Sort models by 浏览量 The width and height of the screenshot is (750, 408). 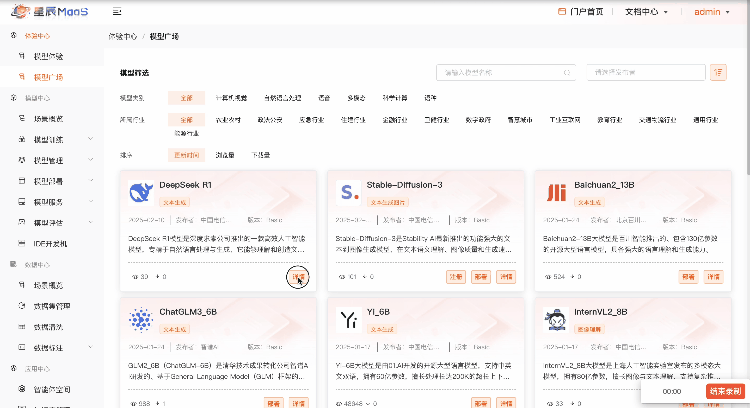[225, 155]
